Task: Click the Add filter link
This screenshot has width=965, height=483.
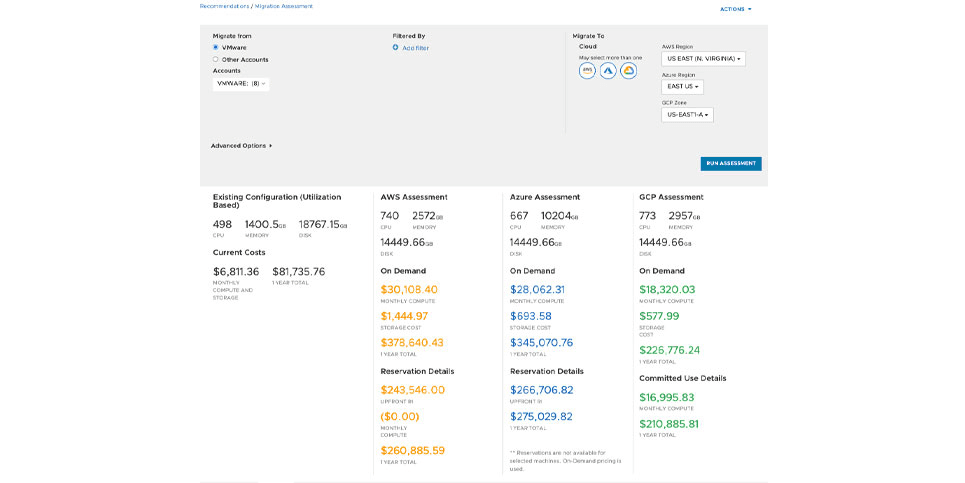Action: [415, 48]
